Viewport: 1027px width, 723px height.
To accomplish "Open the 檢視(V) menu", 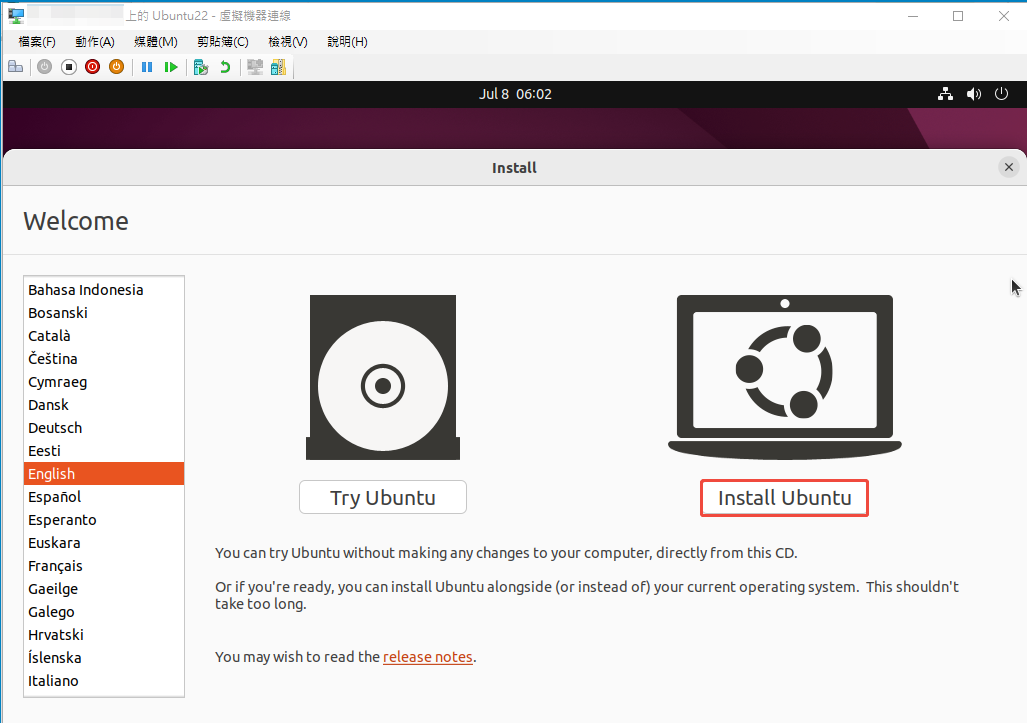I will click(x=288, y=42).
